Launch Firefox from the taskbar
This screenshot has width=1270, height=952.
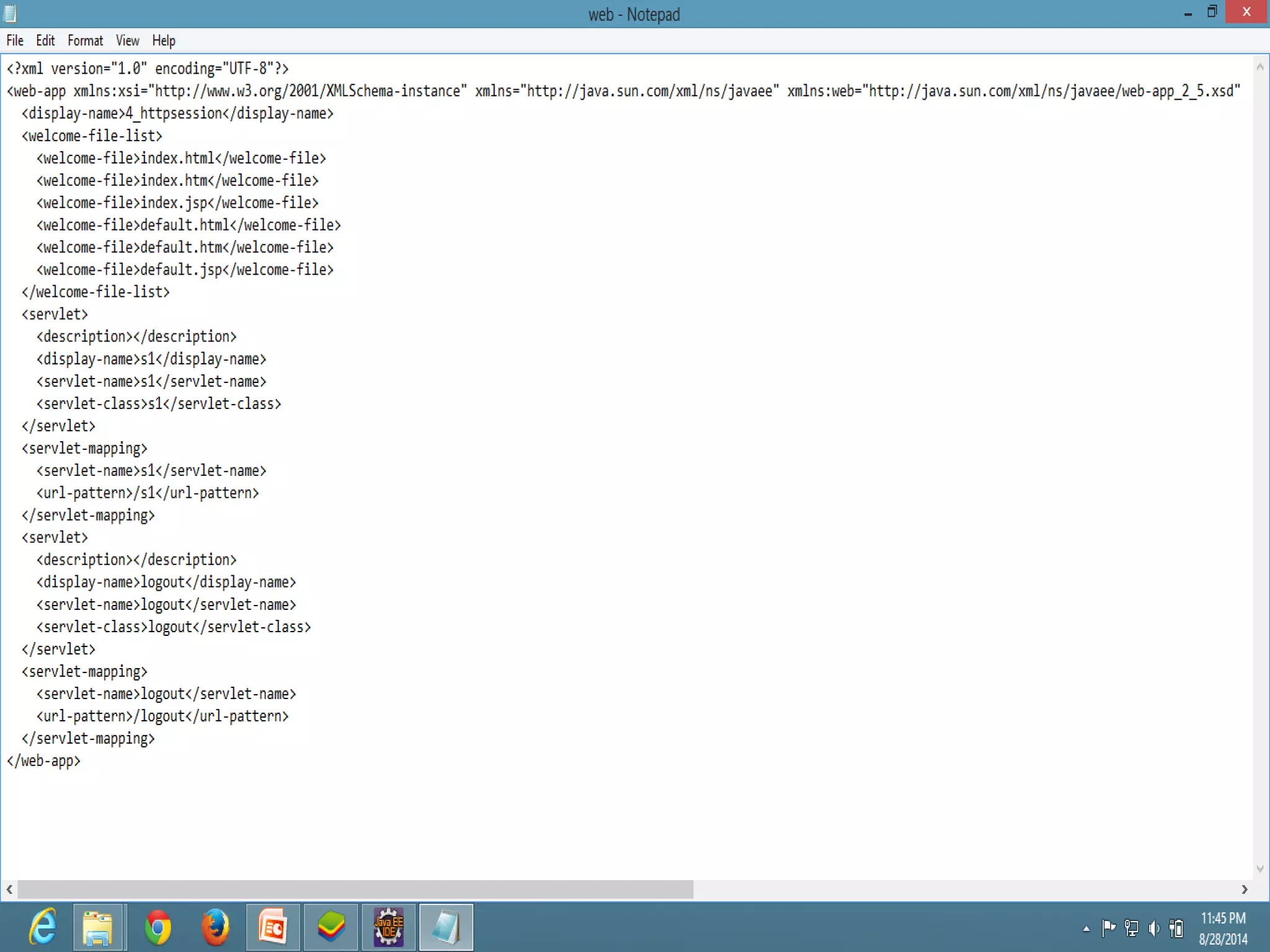click(x=215, y=927)
